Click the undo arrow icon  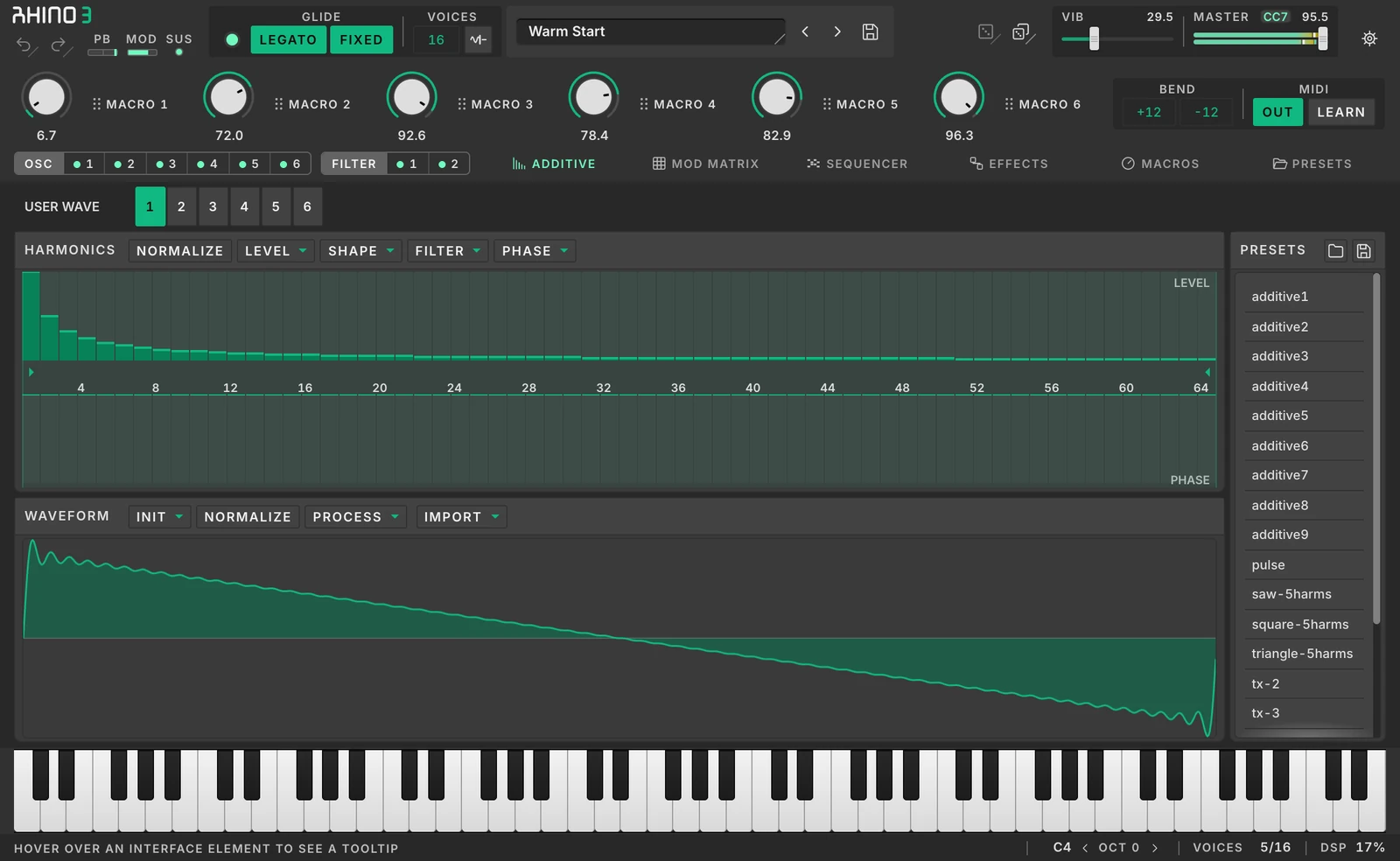[24, 45]
